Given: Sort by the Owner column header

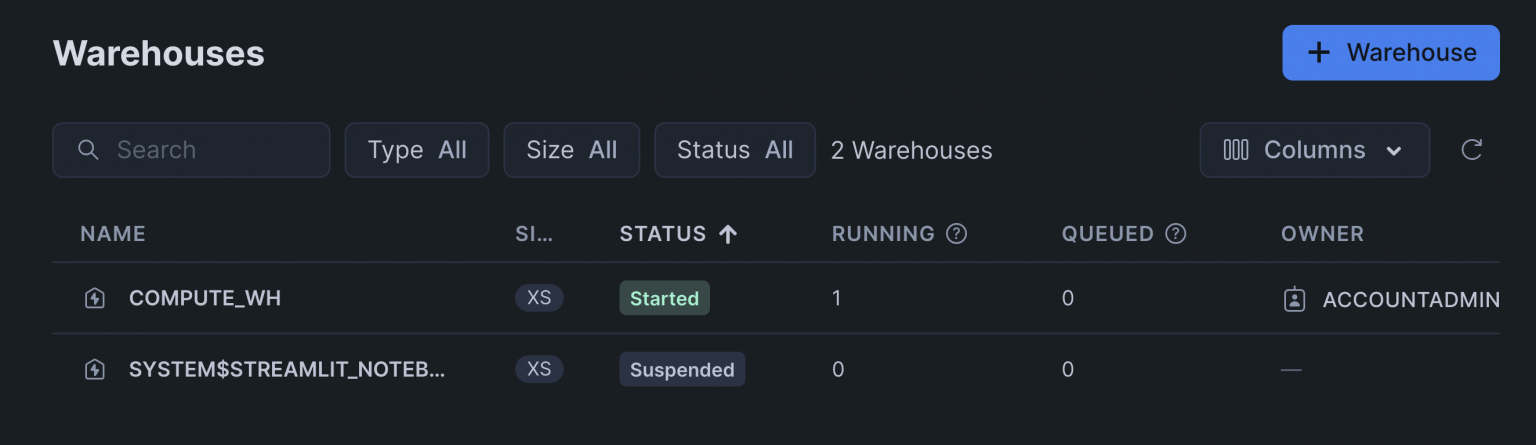Looking at the screenshot, I should pyautogui.click(x=1322, y=234).
